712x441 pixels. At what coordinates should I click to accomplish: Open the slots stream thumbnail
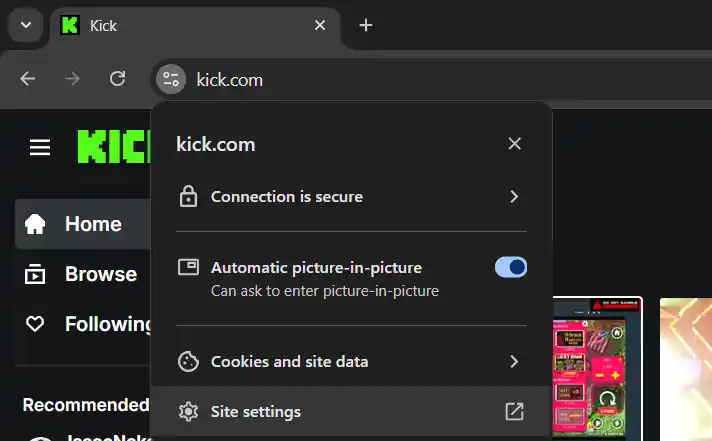coord(597,368)
